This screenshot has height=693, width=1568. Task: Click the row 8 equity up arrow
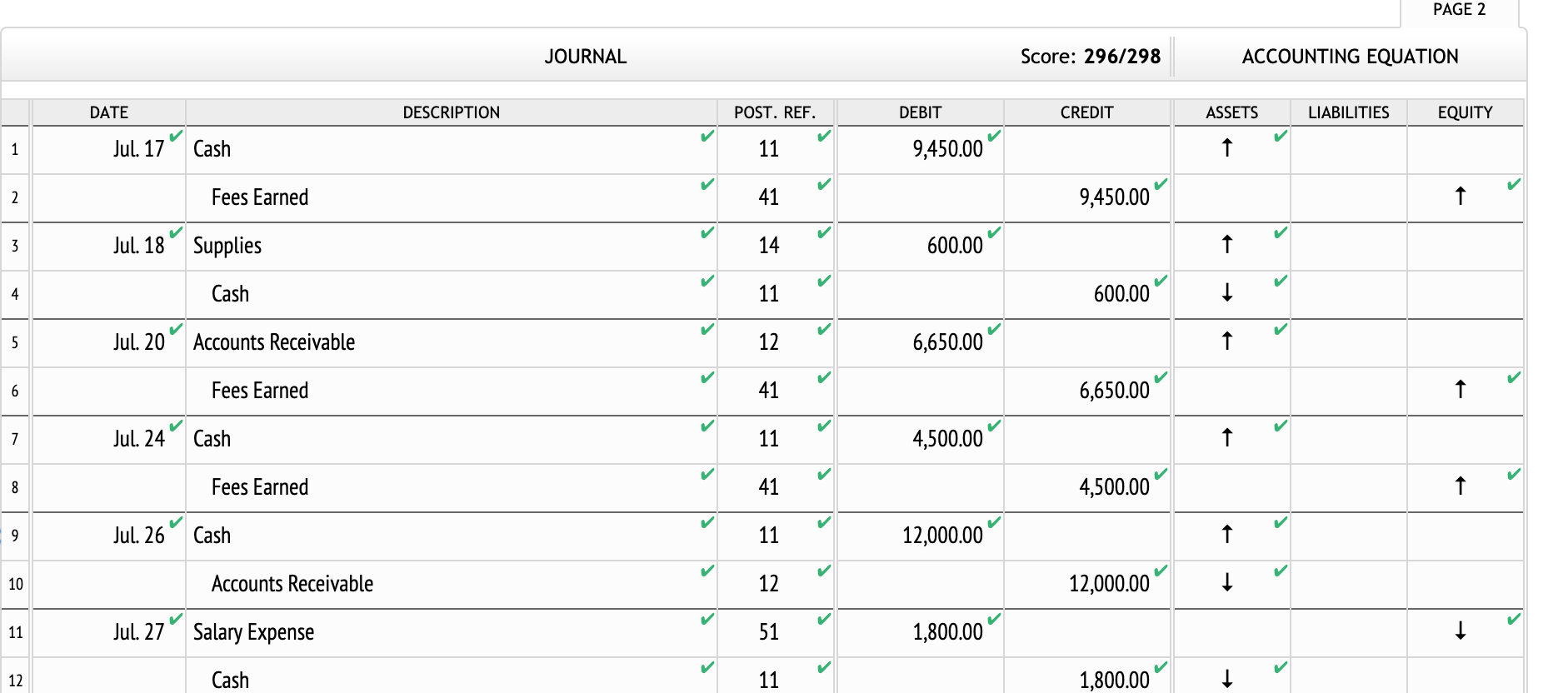click(1460, 486)
